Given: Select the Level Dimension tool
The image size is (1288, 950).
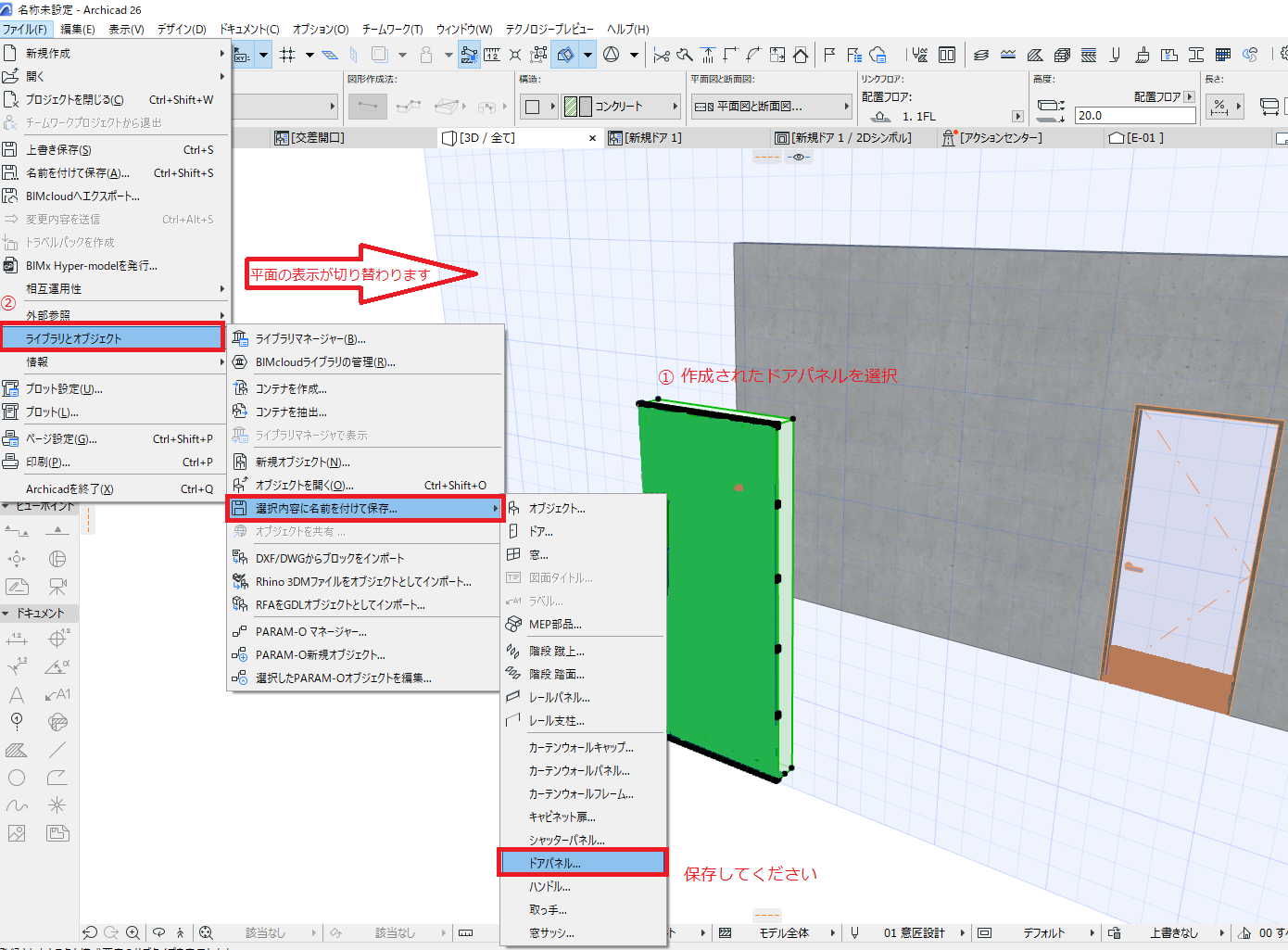Looking at the screenshot, I should point(57,639).
